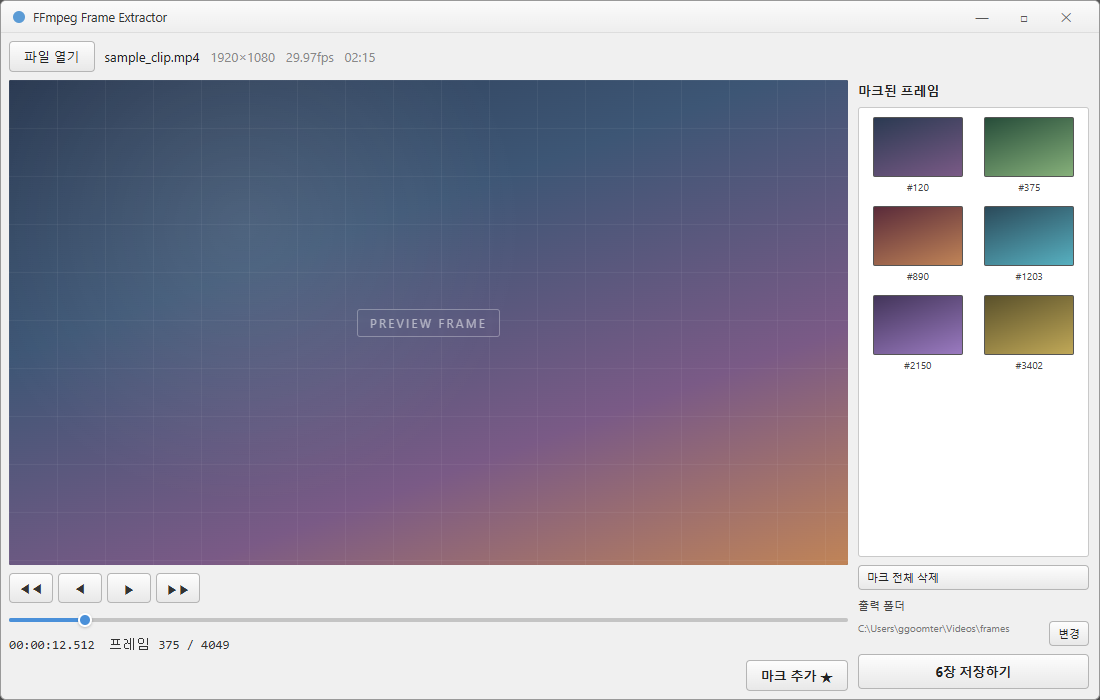The height and width of the screenshot is (700, 1100).
Task: Select the marked frame thumbnail #120
Action: click(918, 147)
